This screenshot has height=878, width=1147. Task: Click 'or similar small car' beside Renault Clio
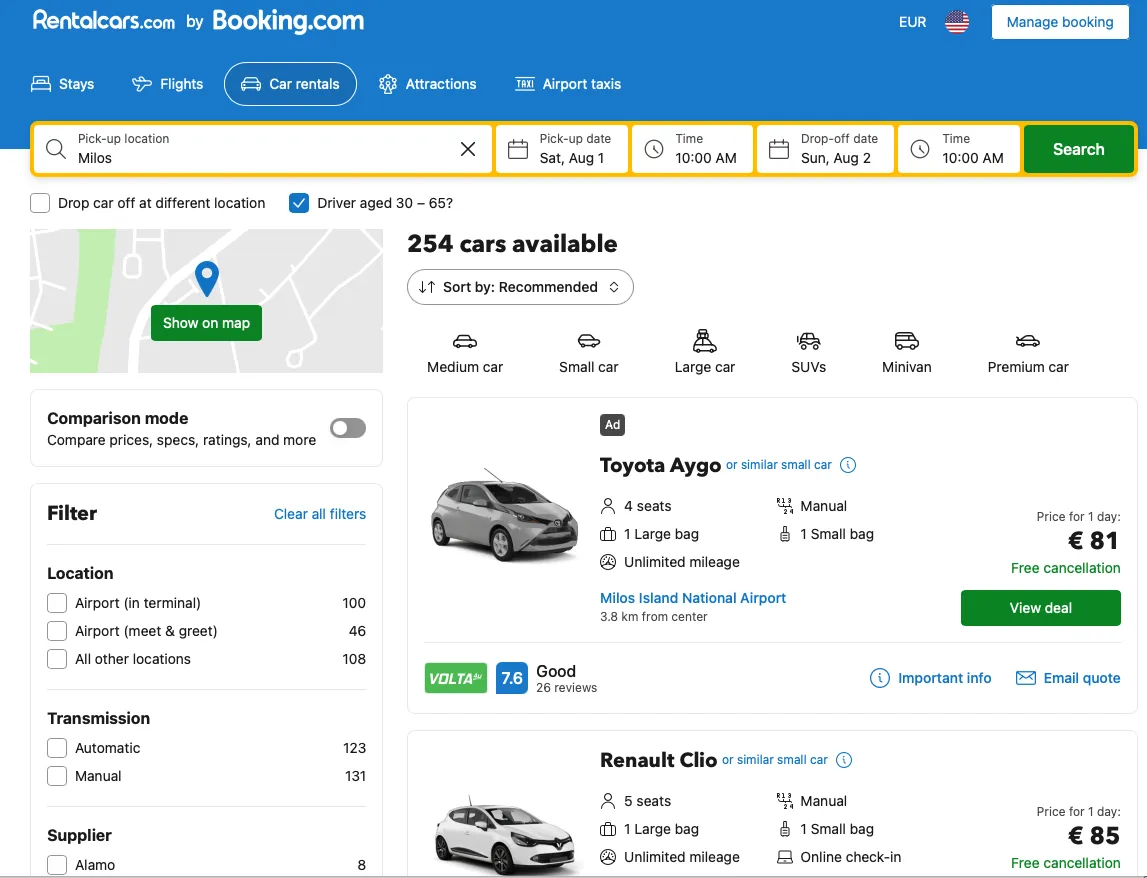pos(775,759)
